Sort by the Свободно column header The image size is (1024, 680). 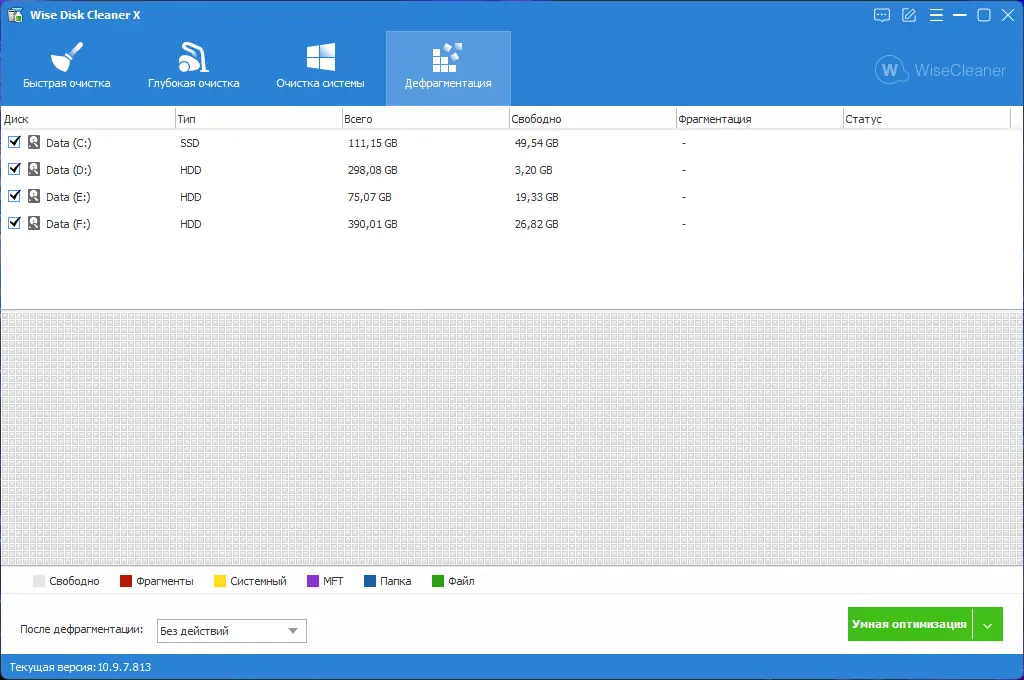coord(592,119)
